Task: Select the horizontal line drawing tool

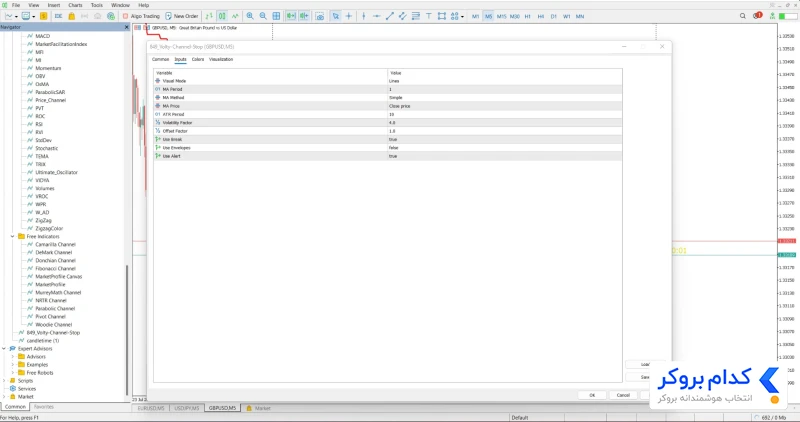Action: pyautogui.click(x=377, y=16)
